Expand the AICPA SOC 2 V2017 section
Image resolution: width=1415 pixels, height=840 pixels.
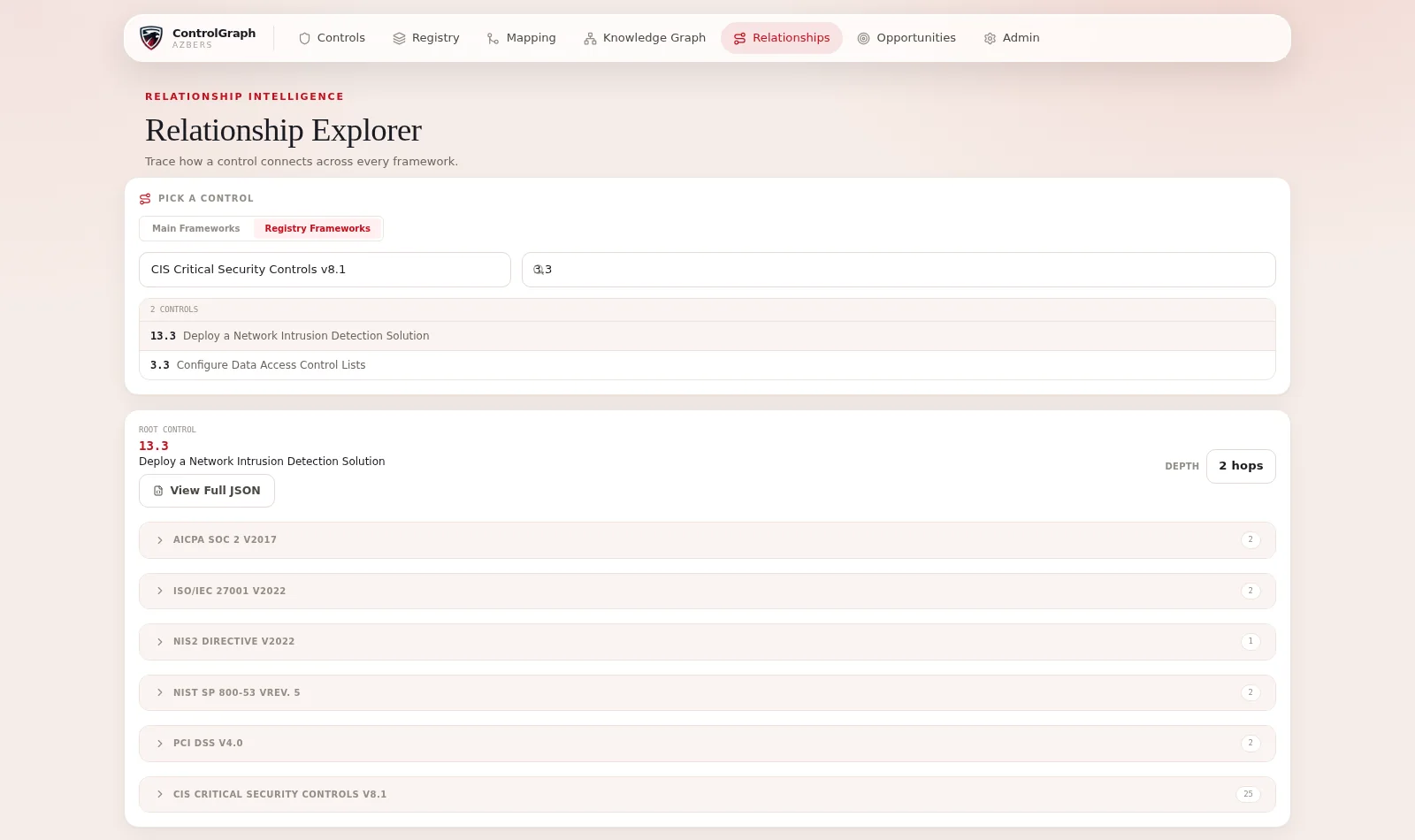pos(707,540)
